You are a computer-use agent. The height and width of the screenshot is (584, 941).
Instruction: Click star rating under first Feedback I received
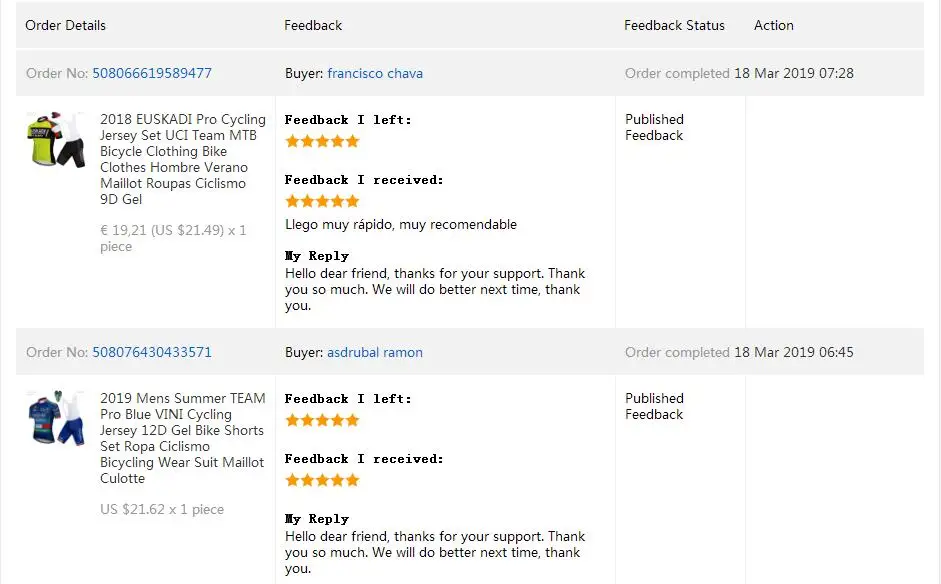[322, 201]
